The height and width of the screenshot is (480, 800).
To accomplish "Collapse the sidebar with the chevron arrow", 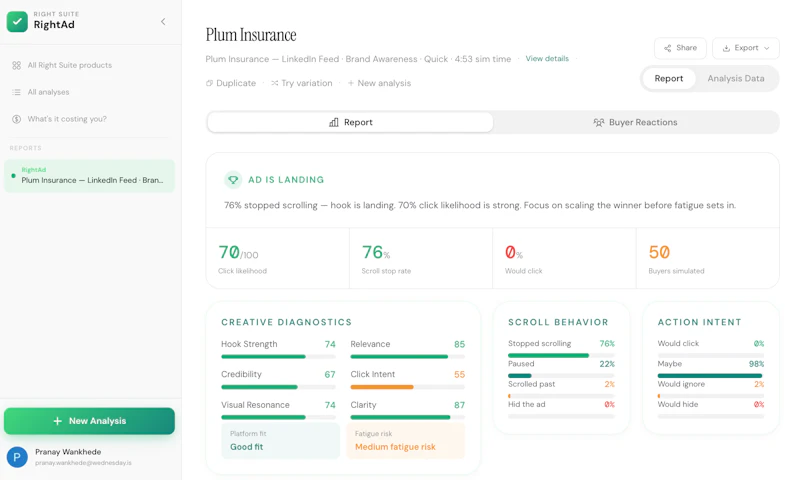I will point(163,21).
